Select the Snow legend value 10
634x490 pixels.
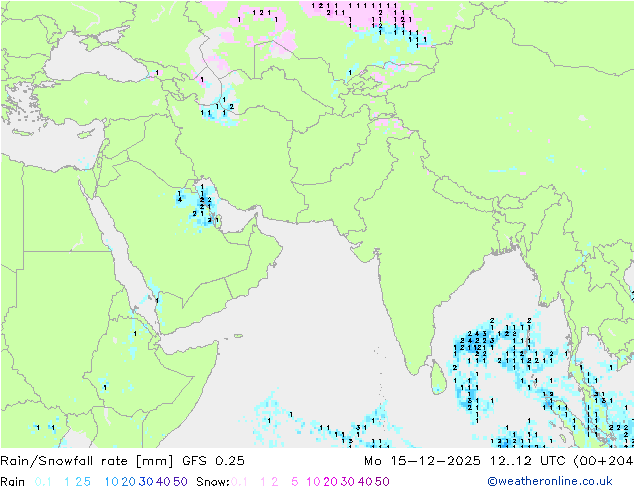tap(313, 482)
